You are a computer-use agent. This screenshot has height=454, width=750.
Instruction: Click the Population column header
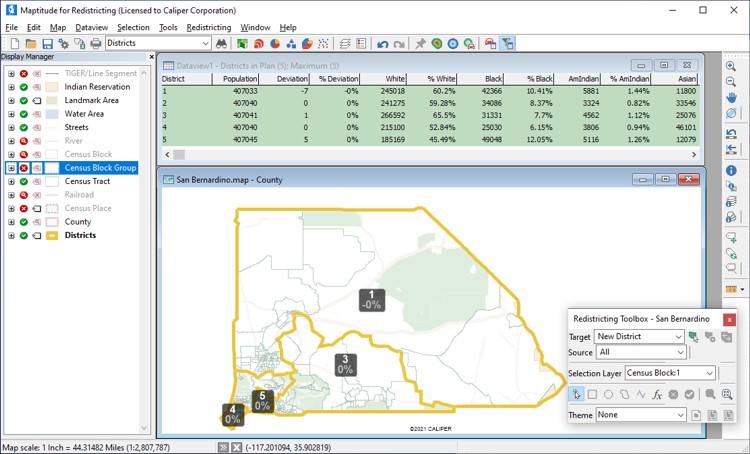239,78
